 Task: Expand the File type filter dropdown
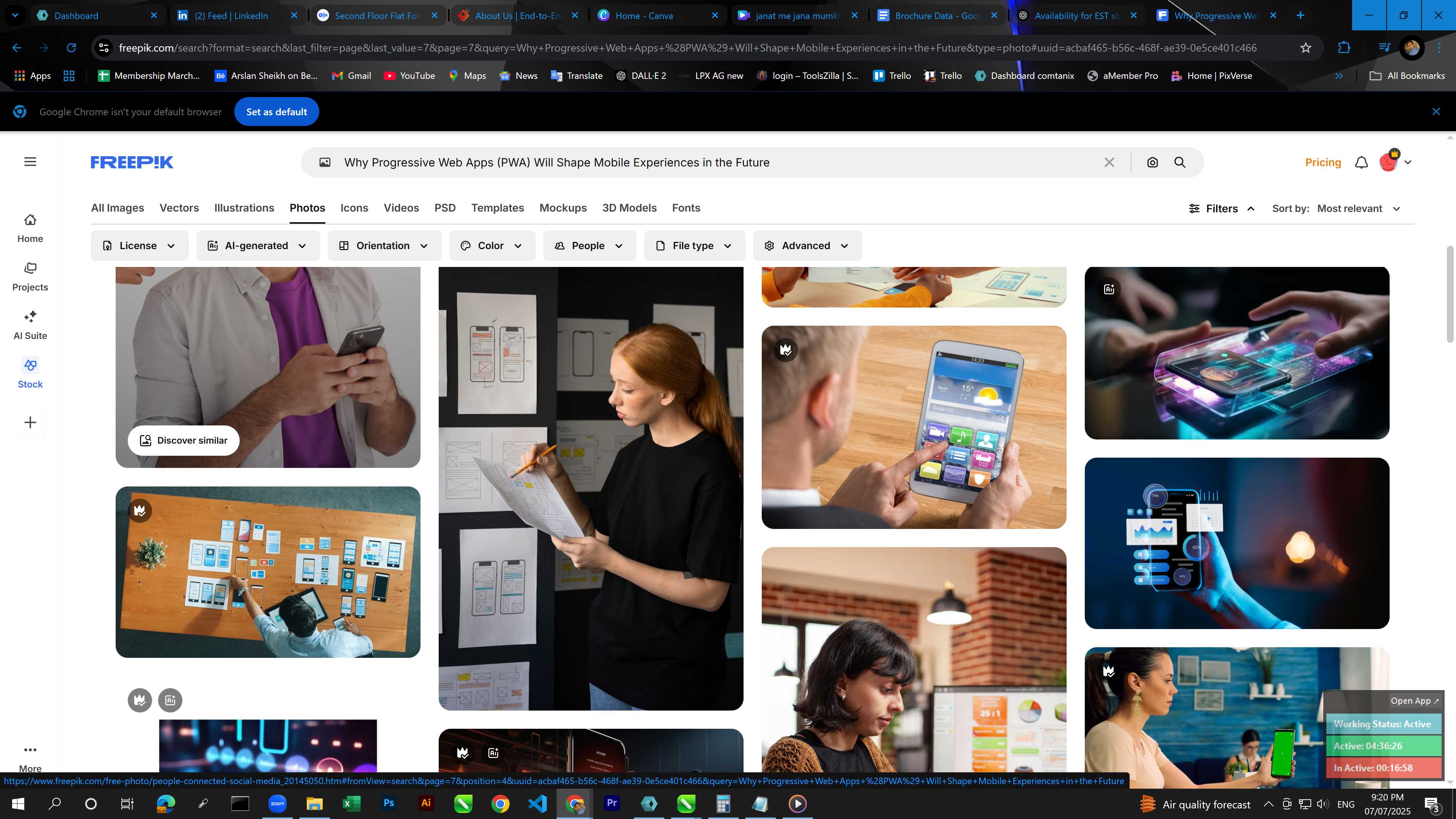(695, 245)
